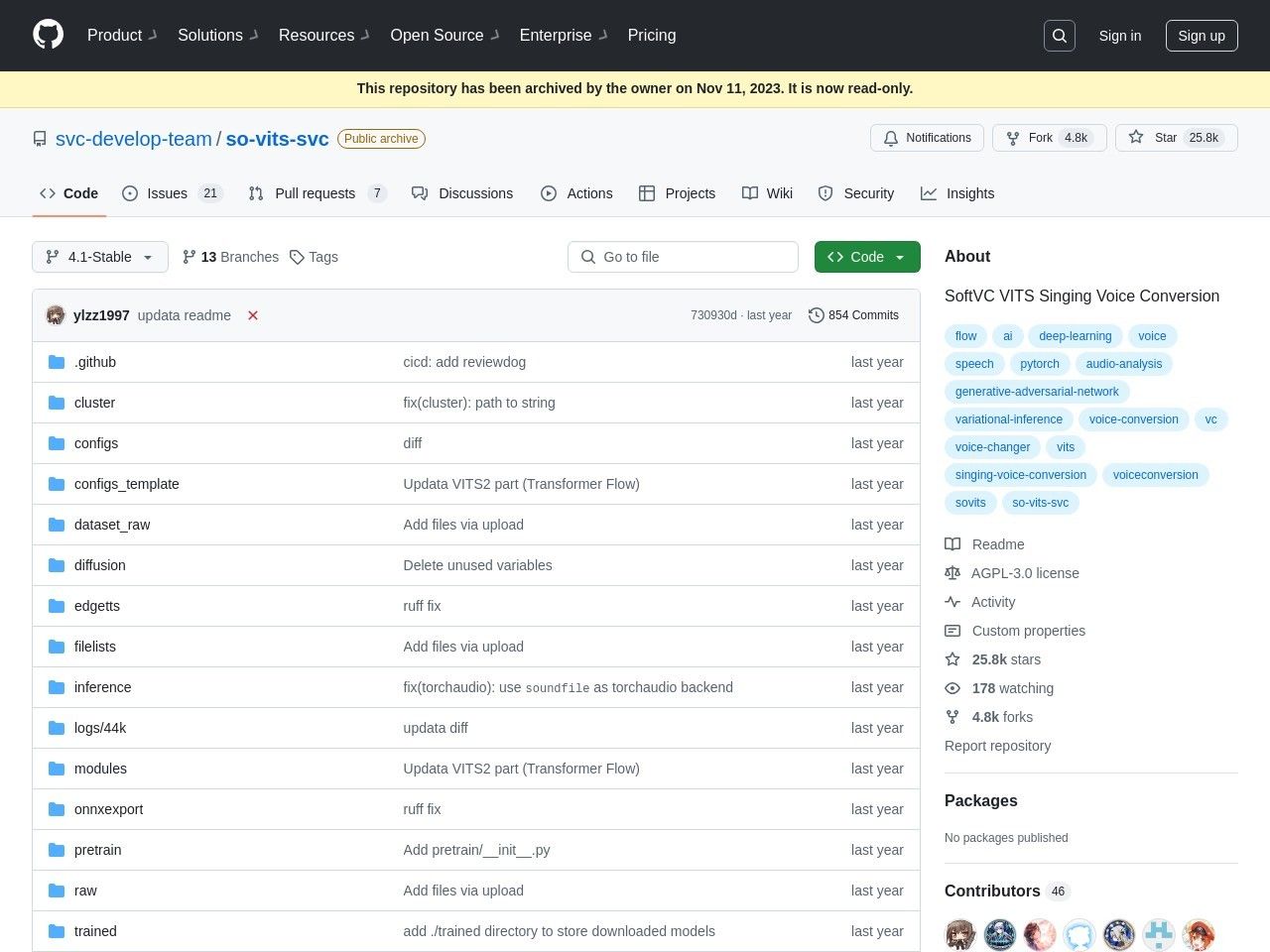Switch to the Pull requests tab

(x=317, y=193)
